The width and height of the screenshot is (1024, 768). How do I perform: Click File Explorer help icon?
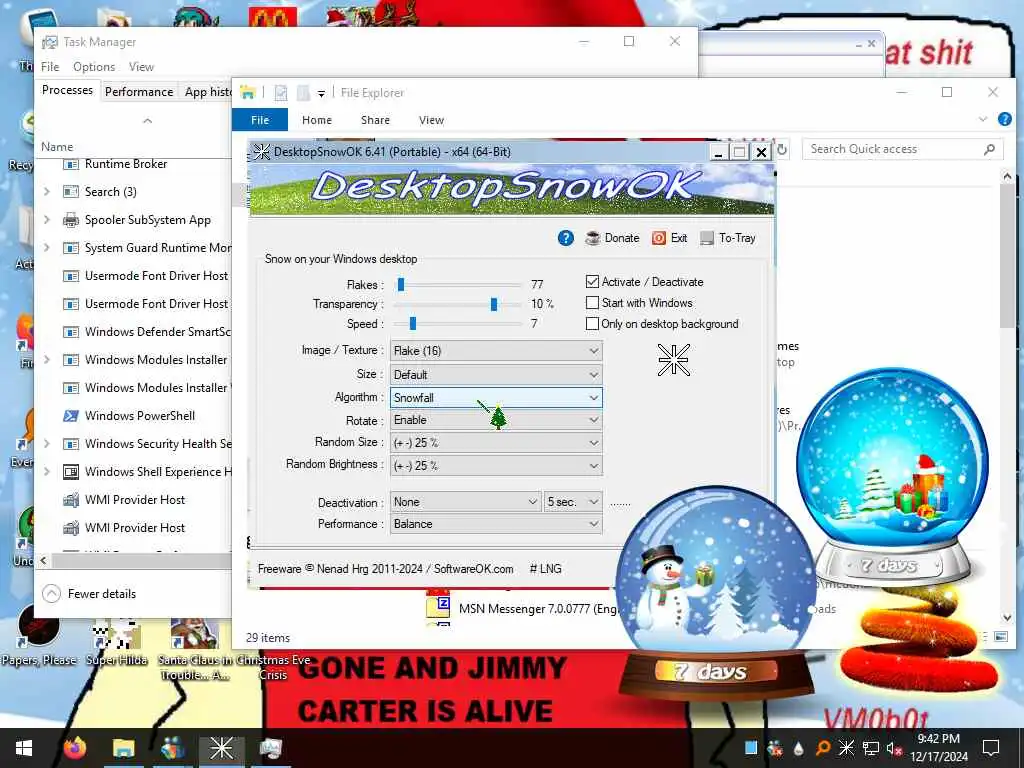(x=1004, y=120)
